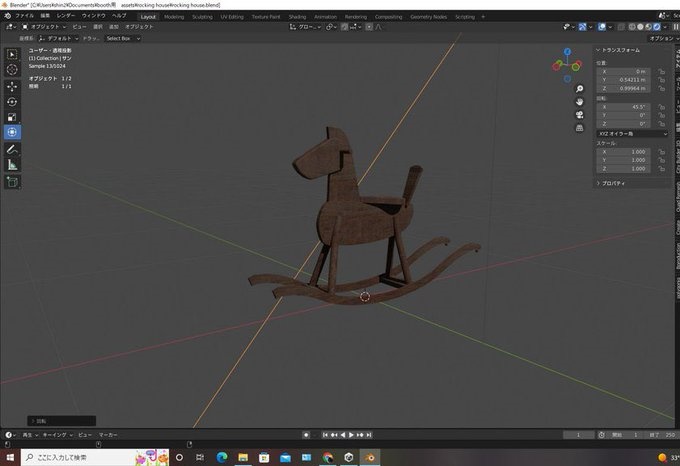
Task: Toggle lock on scale X
Action: point(661,152)
